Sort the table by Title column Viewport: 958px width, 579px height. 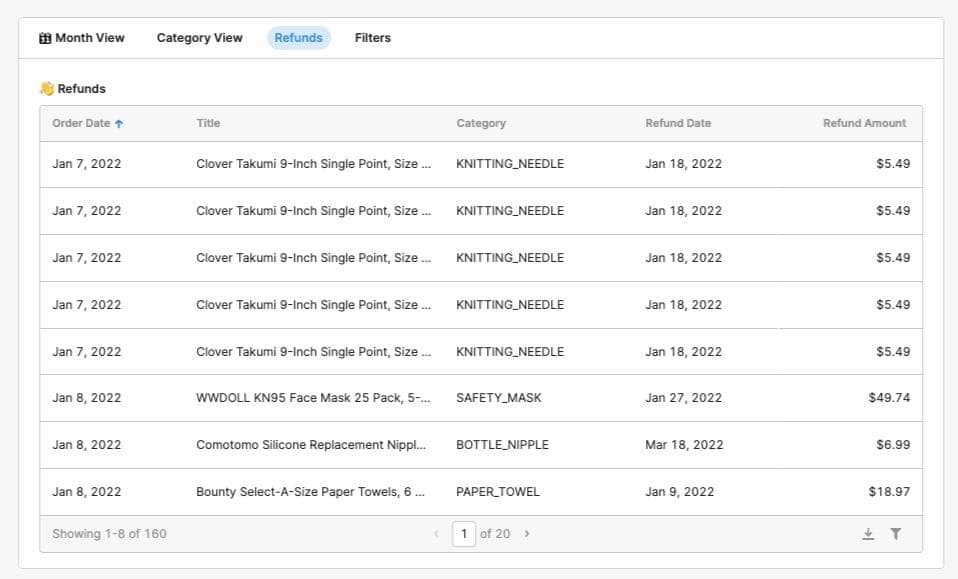(x=209, y=122)
